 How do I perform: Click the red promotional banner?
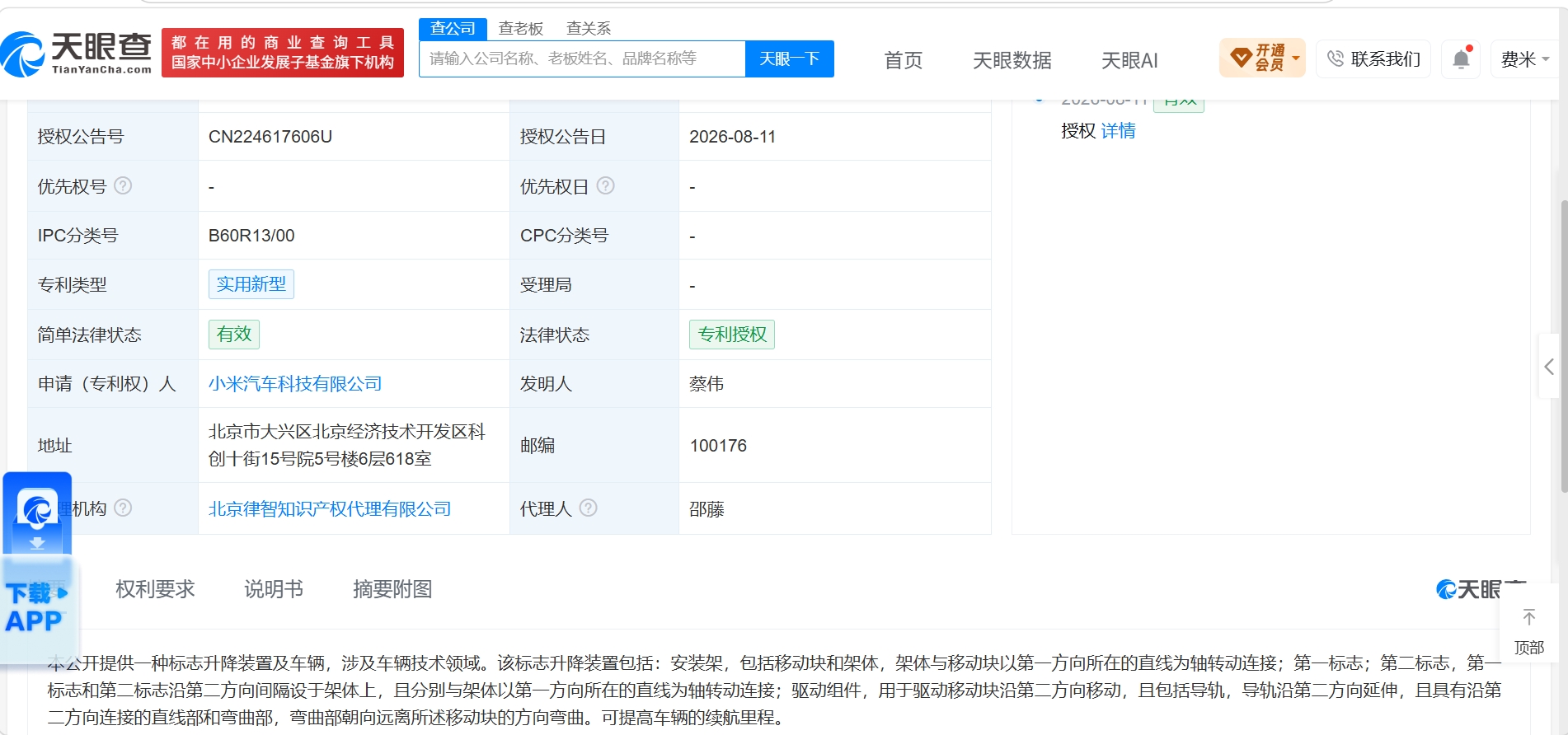point(283,53)
